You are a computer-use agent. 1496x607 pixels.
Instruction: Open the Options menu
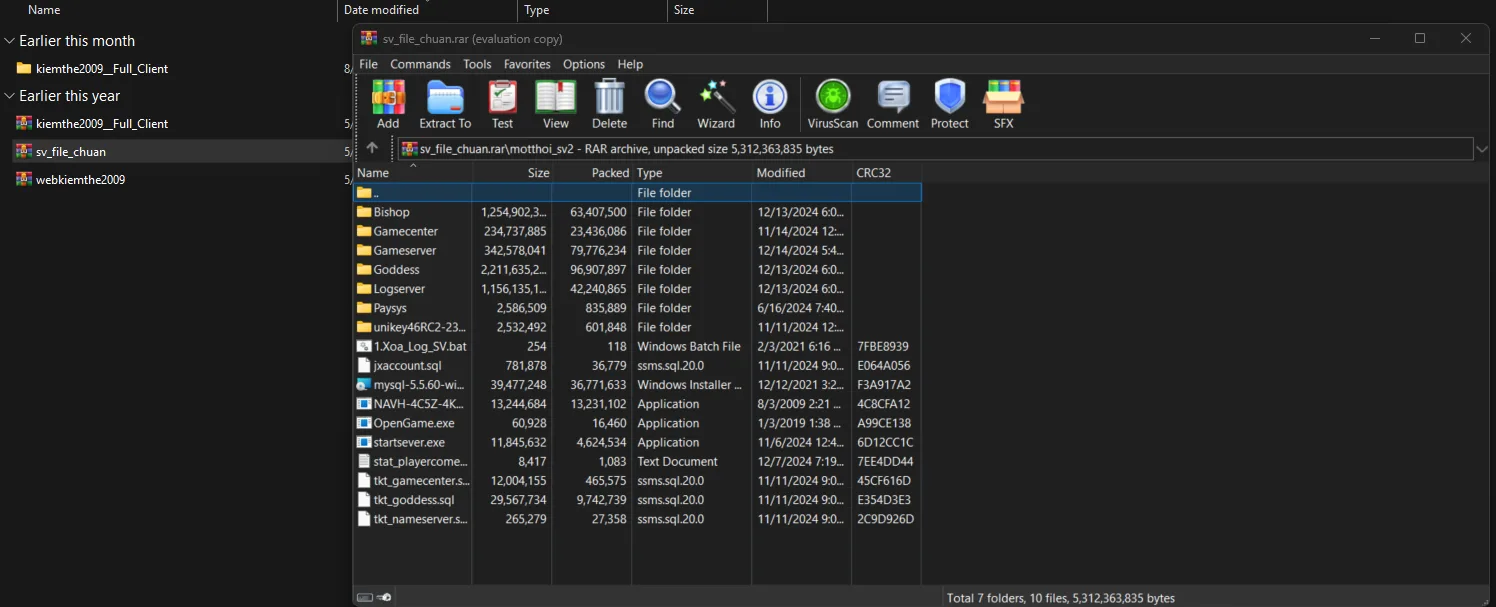click(x=584, y=64)
